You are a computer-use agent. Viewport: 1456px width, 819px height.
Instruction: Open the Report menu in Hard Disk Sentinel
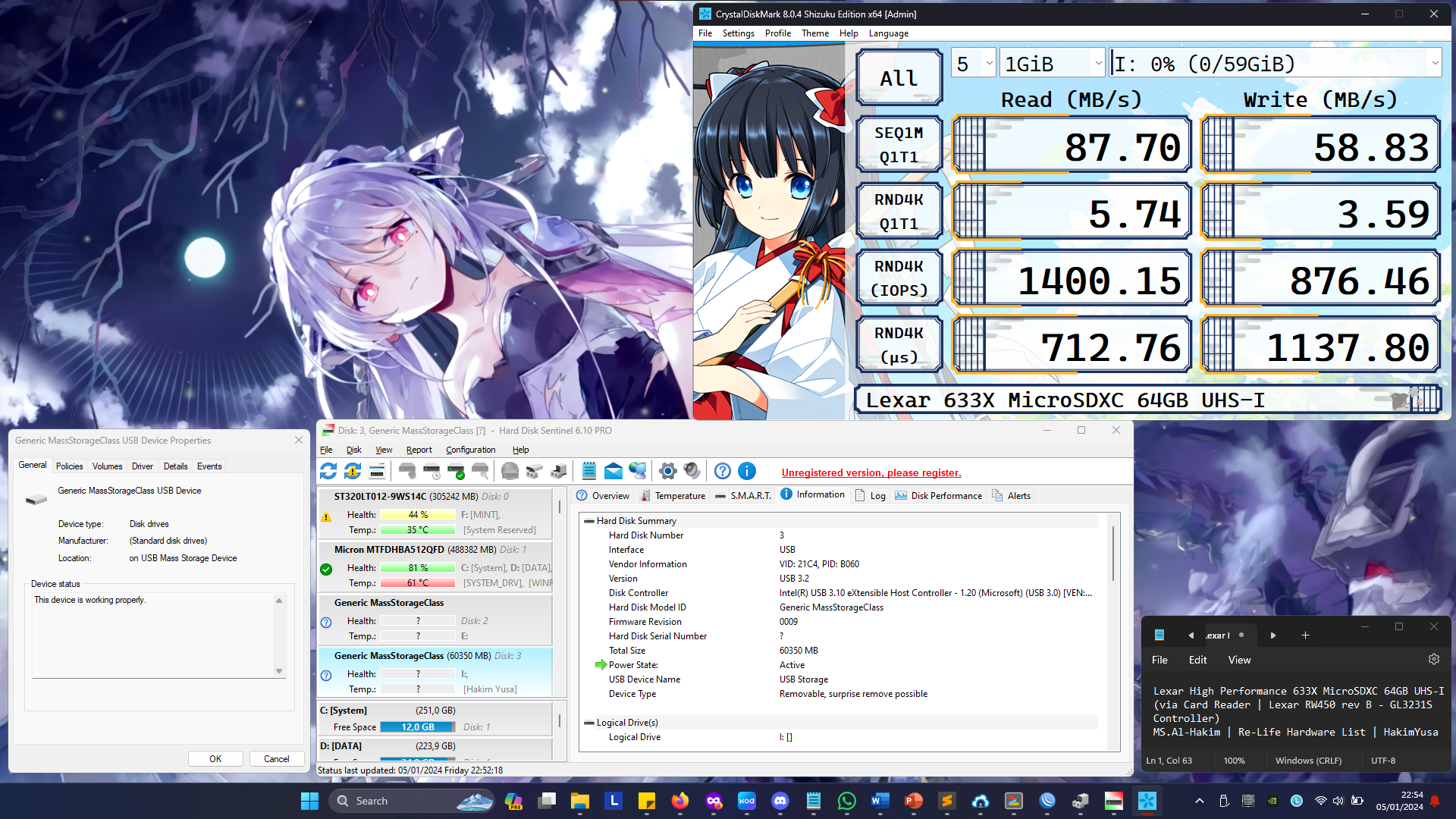(x=419, y=450)
